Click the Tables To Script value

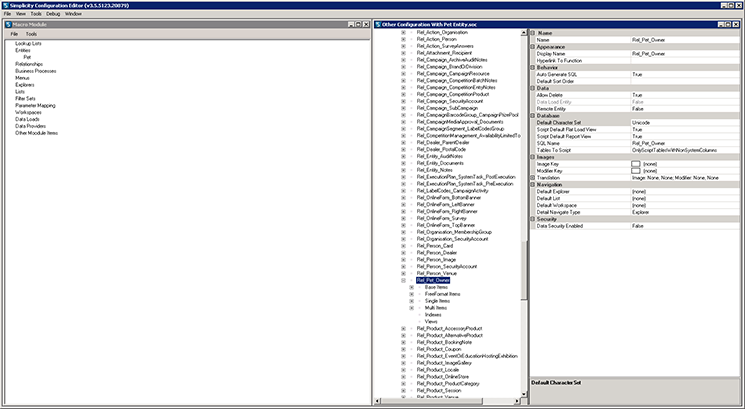[x=685, y=150]
